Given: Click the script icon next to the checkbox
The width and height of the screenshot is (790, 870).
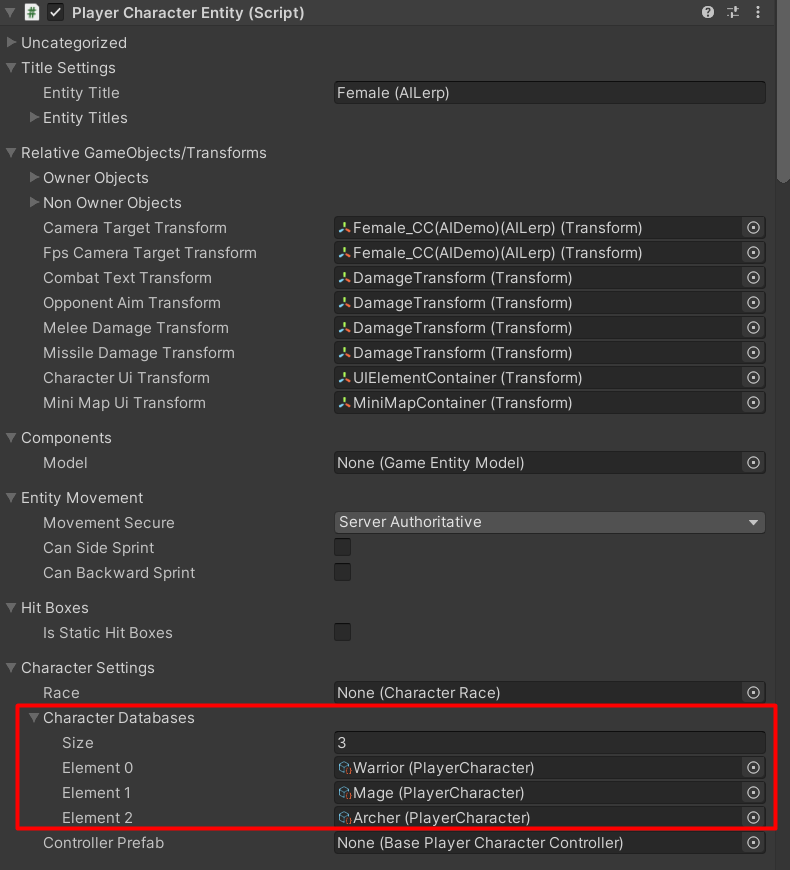Looking at the screenshot, I should [x=30, y=12].
